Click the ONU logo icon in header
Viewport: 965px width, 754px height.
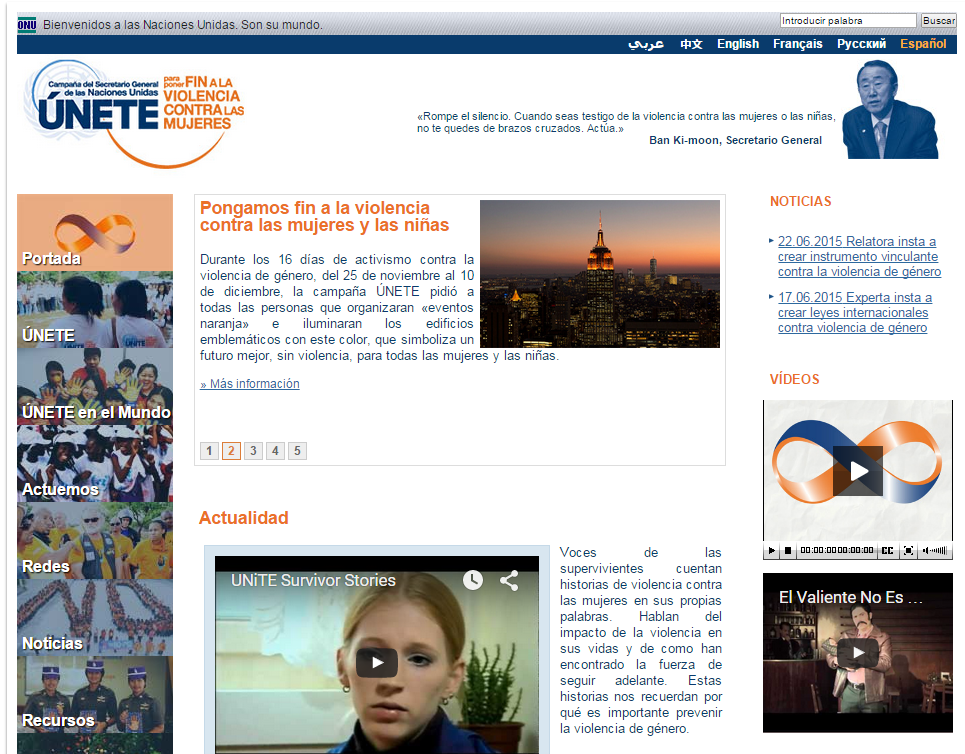point(27,25)
